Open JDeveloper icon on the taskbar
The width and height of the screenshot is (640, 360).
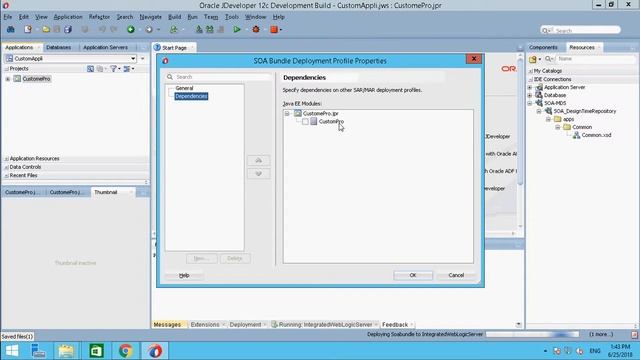155,351
